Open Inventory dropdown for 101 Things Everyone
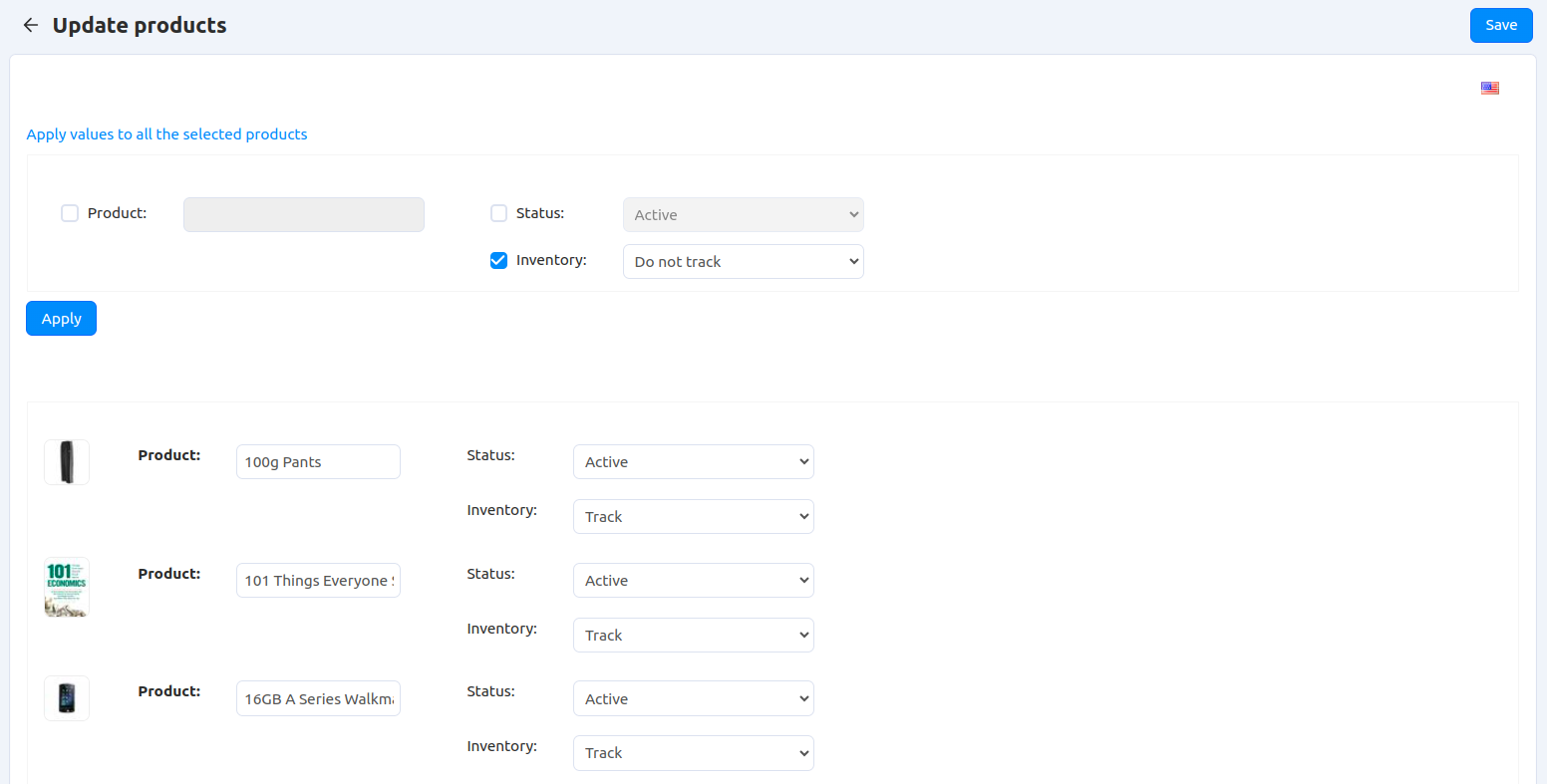 point(694,636)
